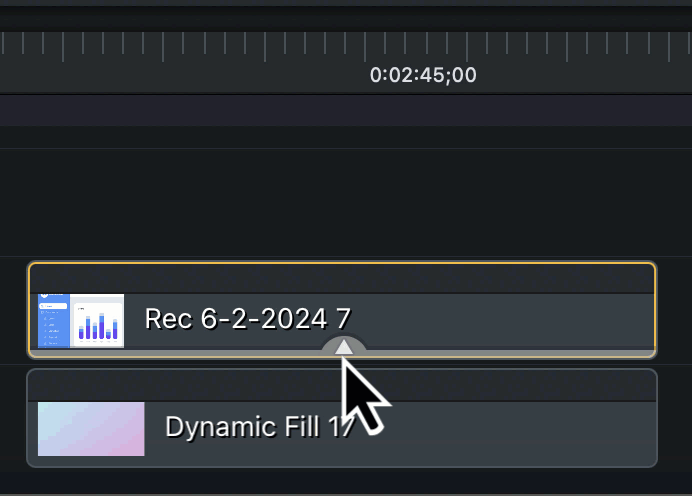Image resolution: width=692 pixels, height=496 pixels.
Task: Click the Rec 6-2-2024 7 clip thumbnail
Action: 81,321
